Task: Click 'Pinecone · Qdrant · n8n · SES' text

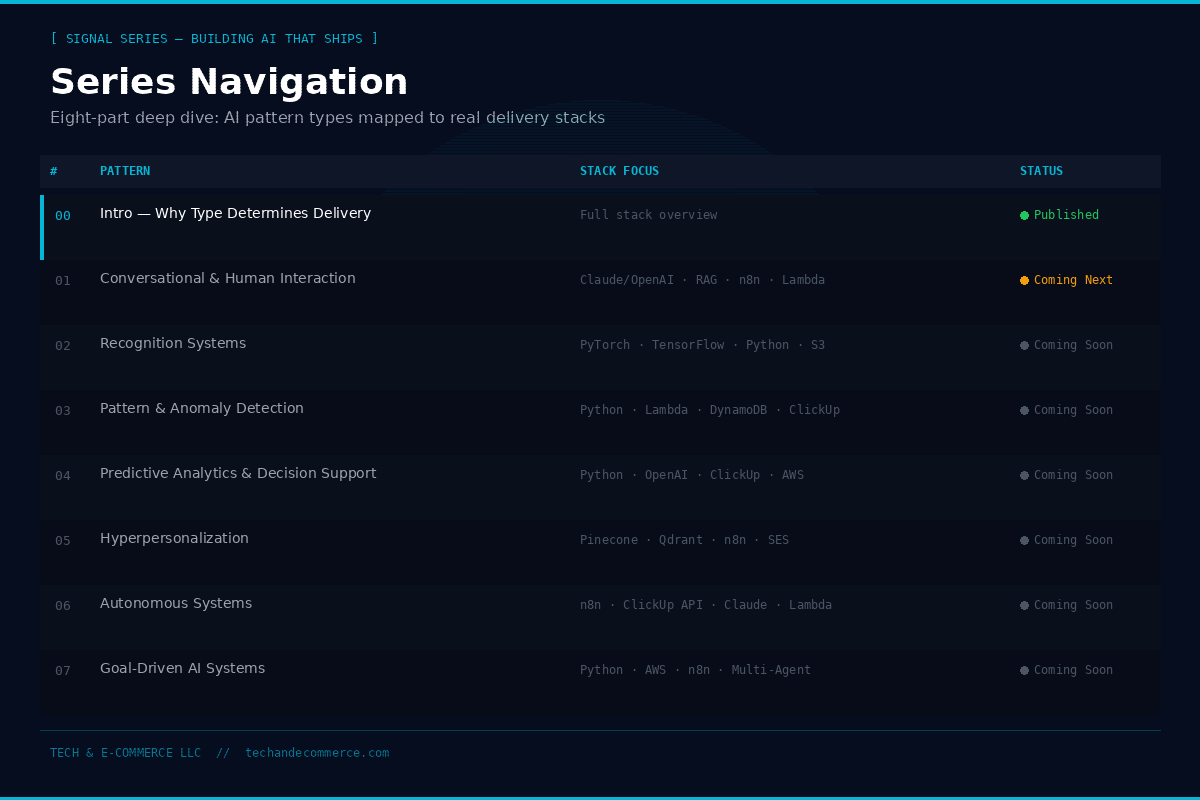Action: coord(684,540)
